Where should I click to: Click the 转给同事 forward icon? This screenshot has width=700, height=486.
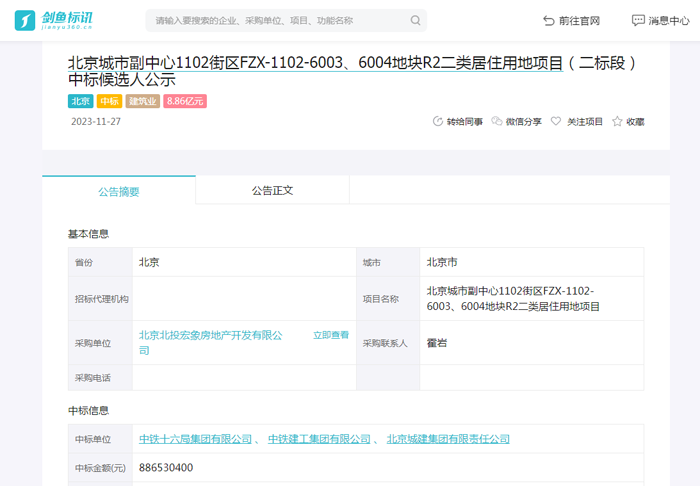point(438,121)
